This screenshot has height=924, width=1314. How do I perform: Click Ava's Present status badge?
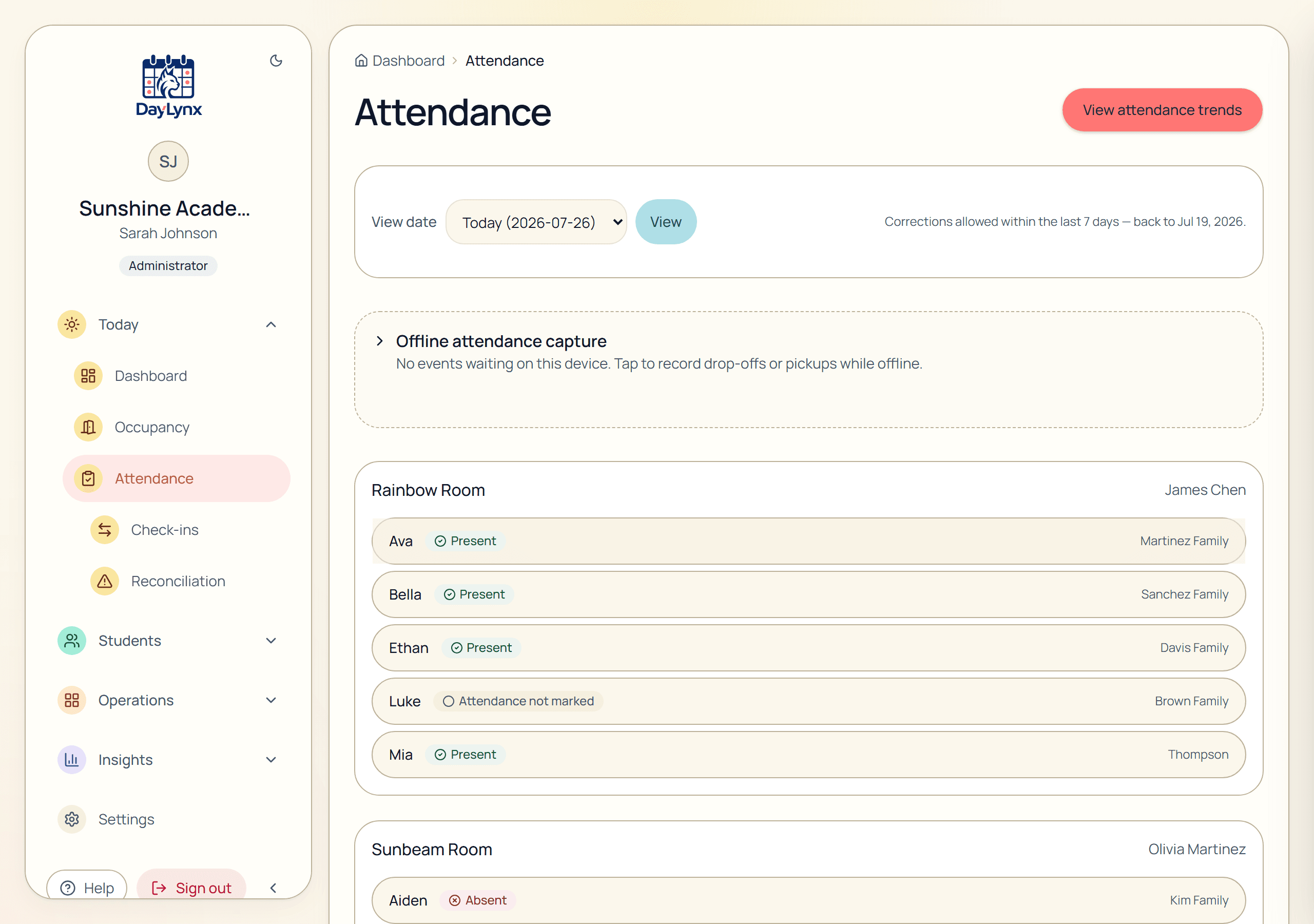click(465, 541)
